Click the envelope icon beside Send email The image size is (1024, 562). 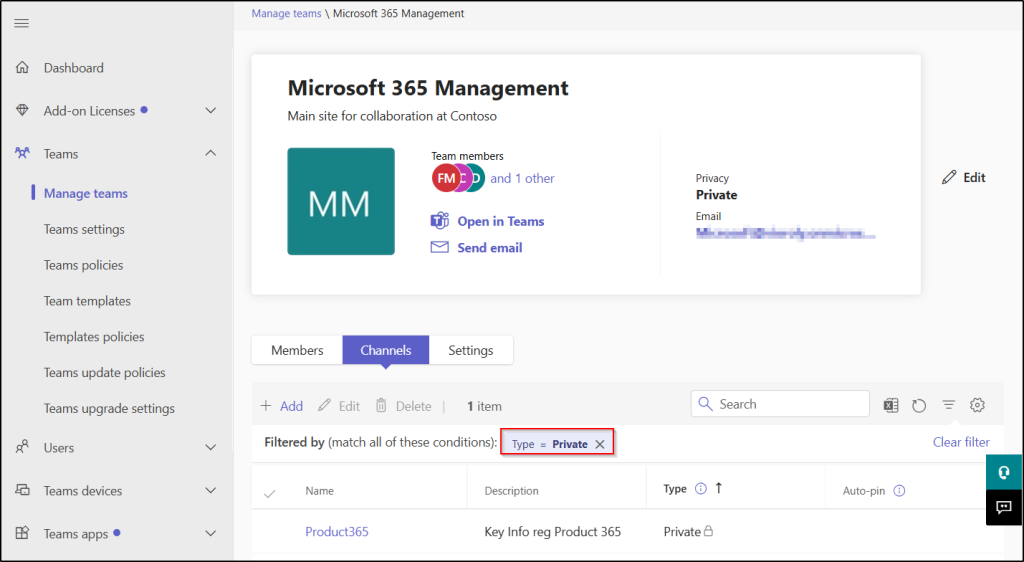[x=440, y=247]
